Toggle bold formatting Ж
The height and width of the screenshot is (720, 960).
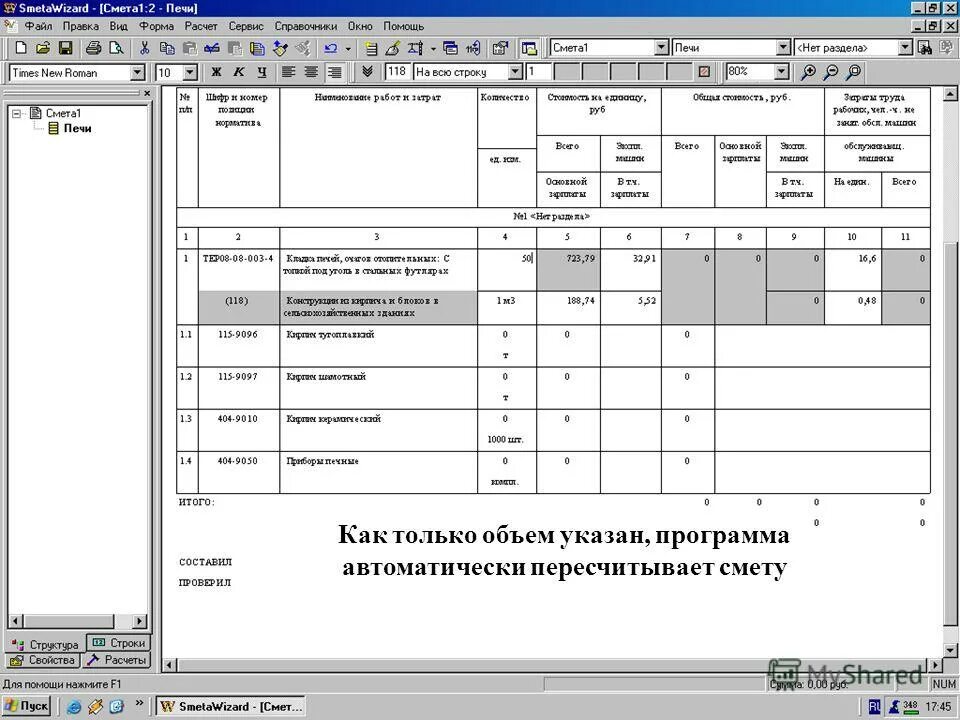216,72
